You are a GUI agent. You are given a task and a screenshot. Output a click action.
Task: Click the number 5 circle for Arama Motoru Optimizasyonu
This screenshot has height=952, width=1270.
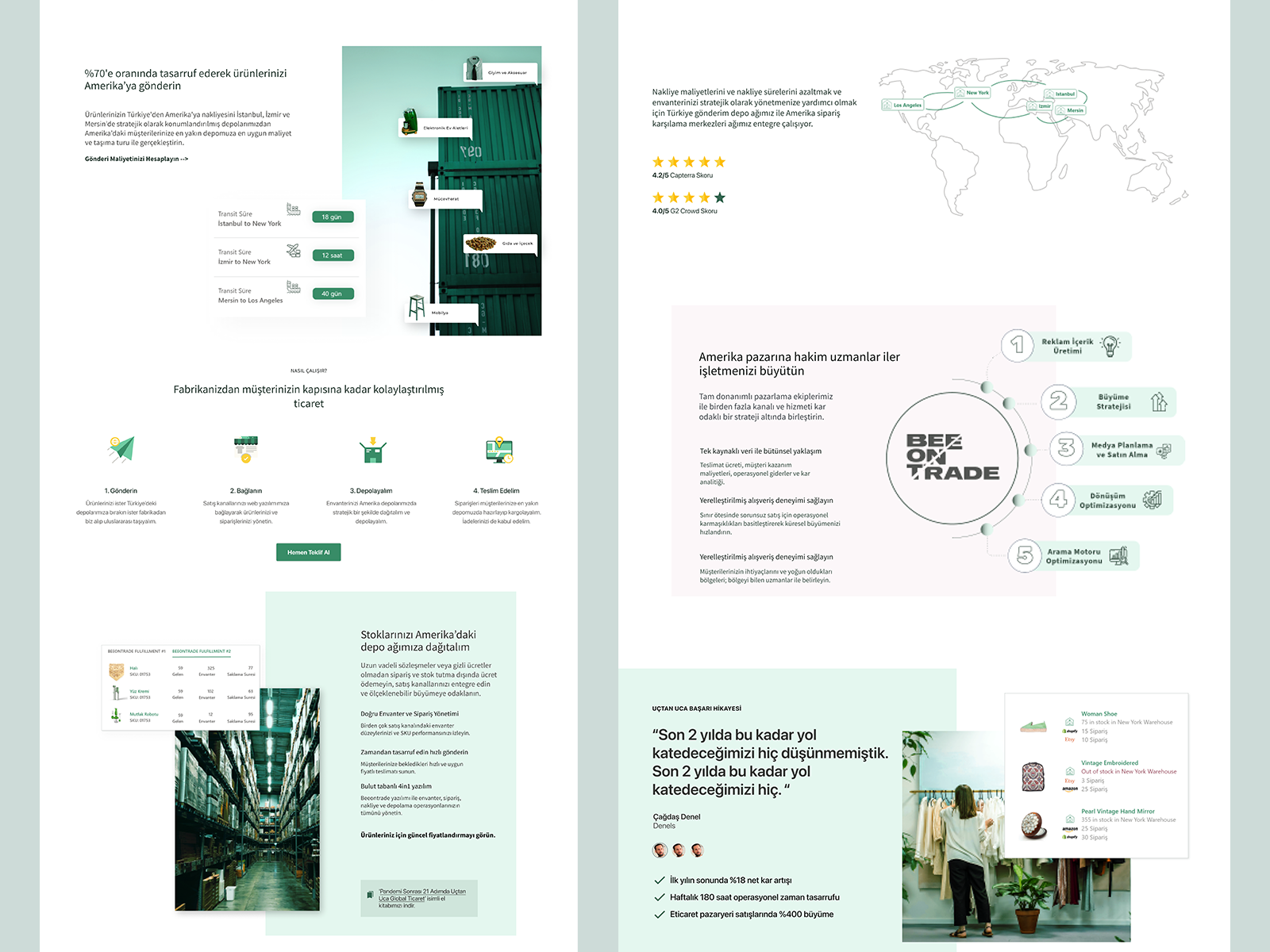[1025, 555]
